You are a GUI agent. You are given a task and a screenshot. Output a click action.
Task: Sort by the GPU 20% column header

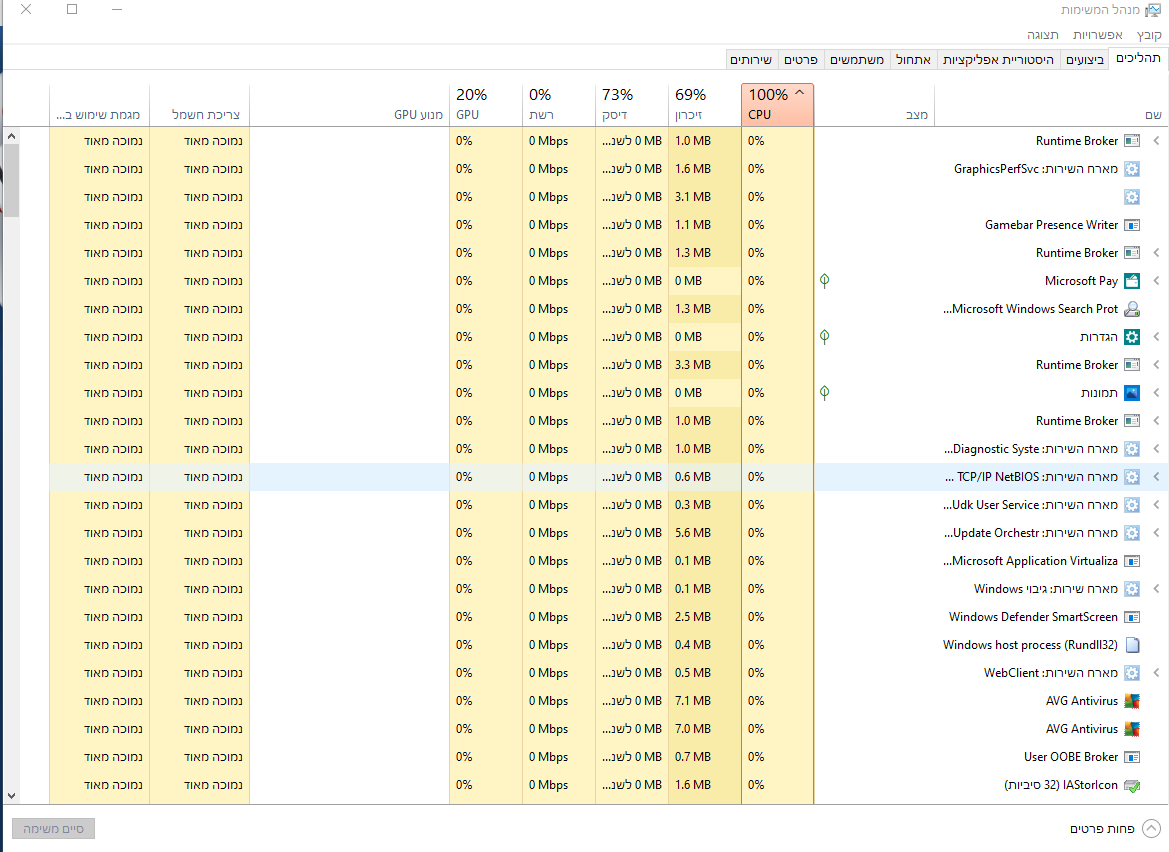[486, 104]
